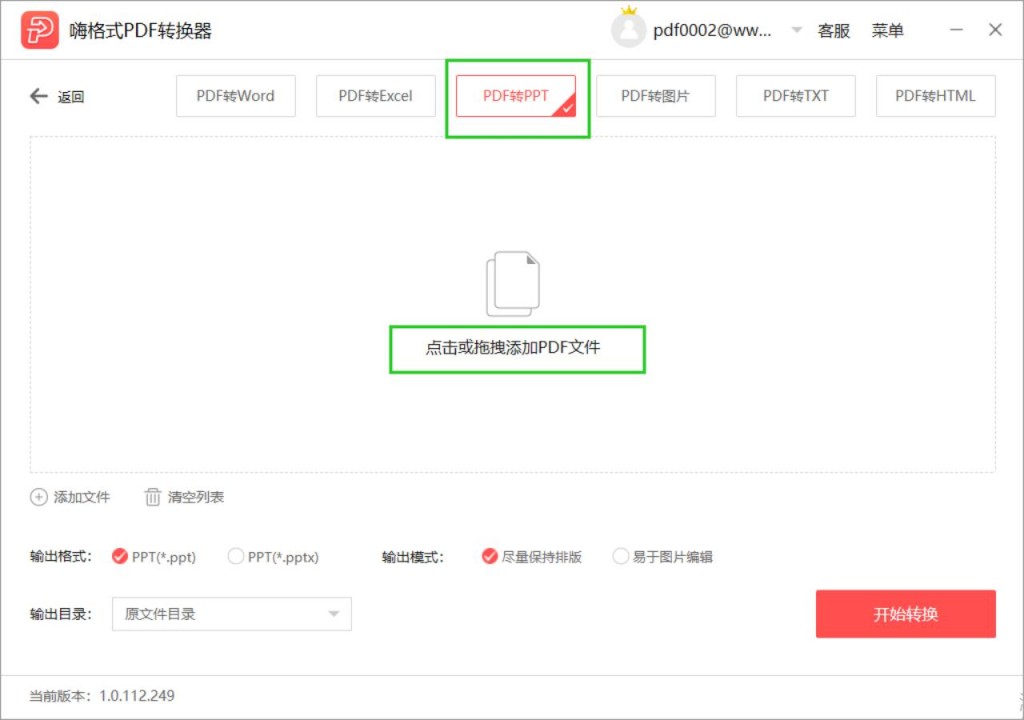Minimize the converter window

(957, 30)
